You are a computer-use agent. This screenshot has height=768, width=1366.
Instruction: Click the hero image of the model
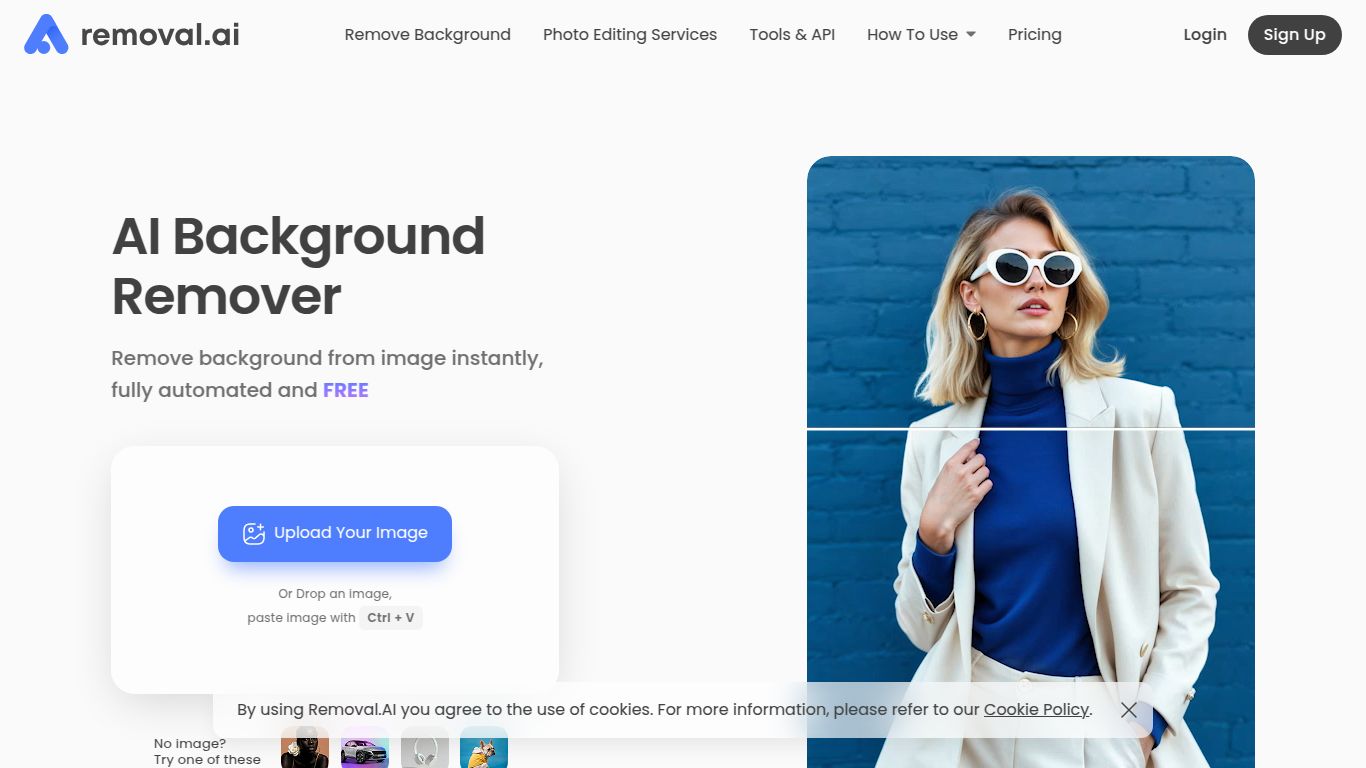(1030, 300)
